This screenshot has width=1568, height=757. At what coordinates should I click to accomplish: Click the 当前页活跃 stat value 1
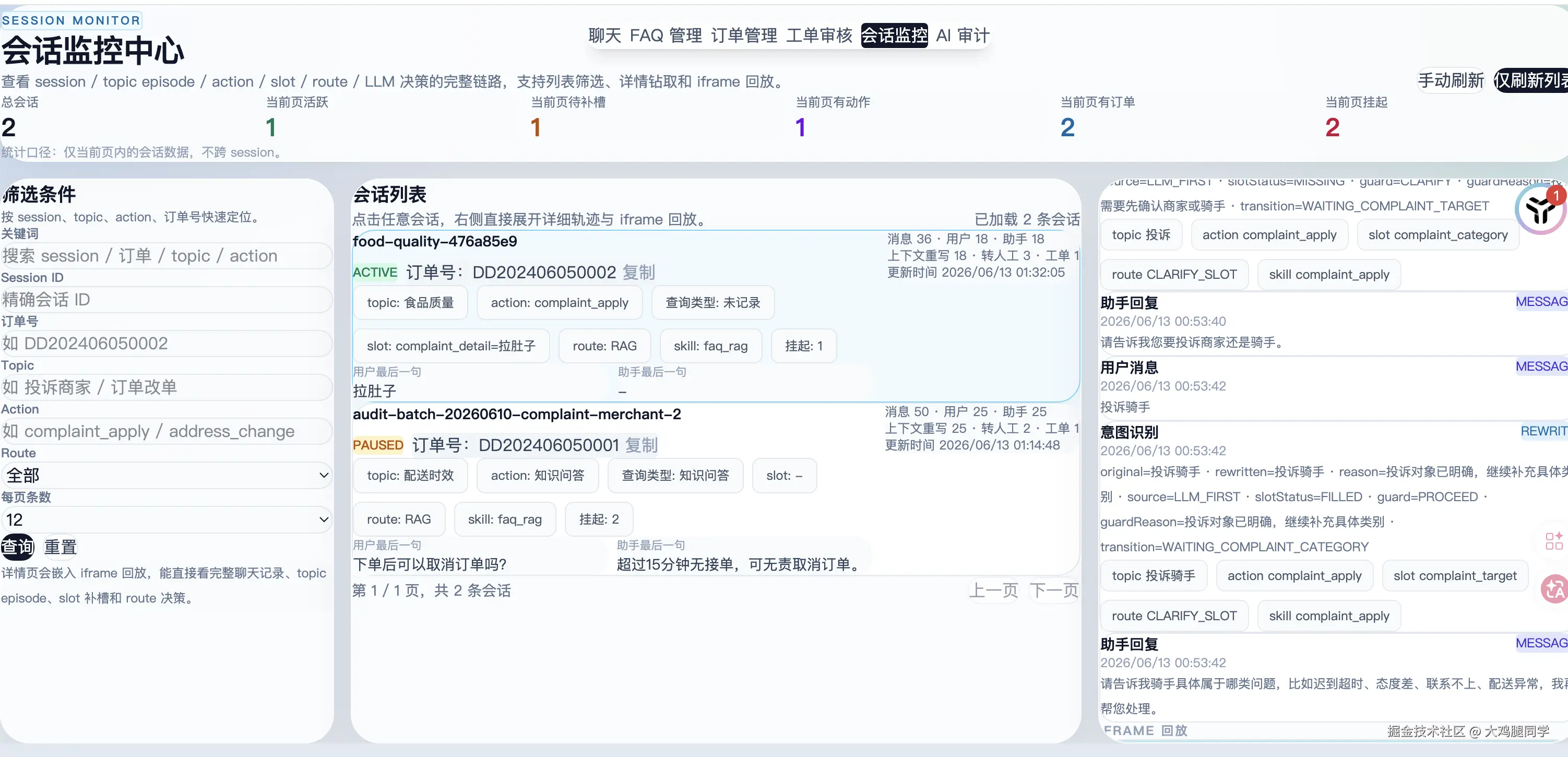(271, 127)
